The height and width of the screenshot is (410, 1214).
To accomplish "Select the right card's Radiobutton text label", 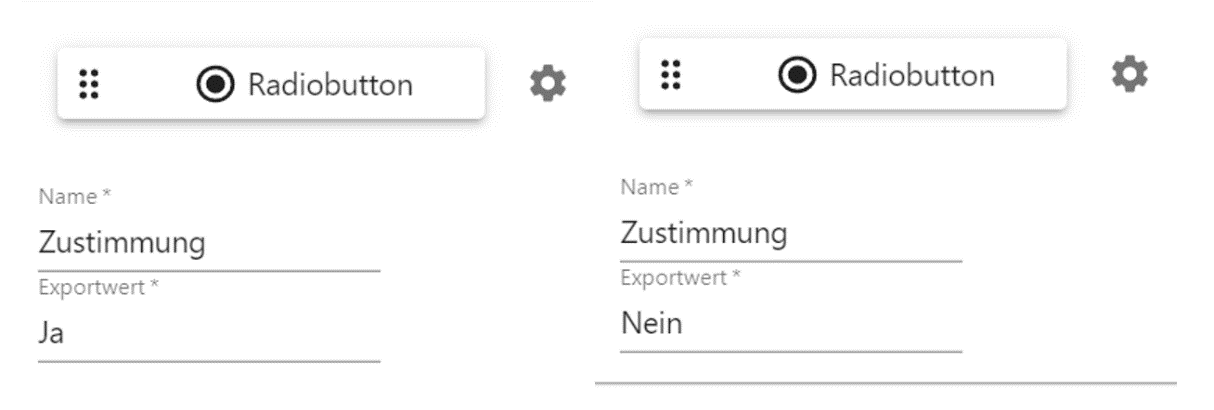I will tap(912, 75).
